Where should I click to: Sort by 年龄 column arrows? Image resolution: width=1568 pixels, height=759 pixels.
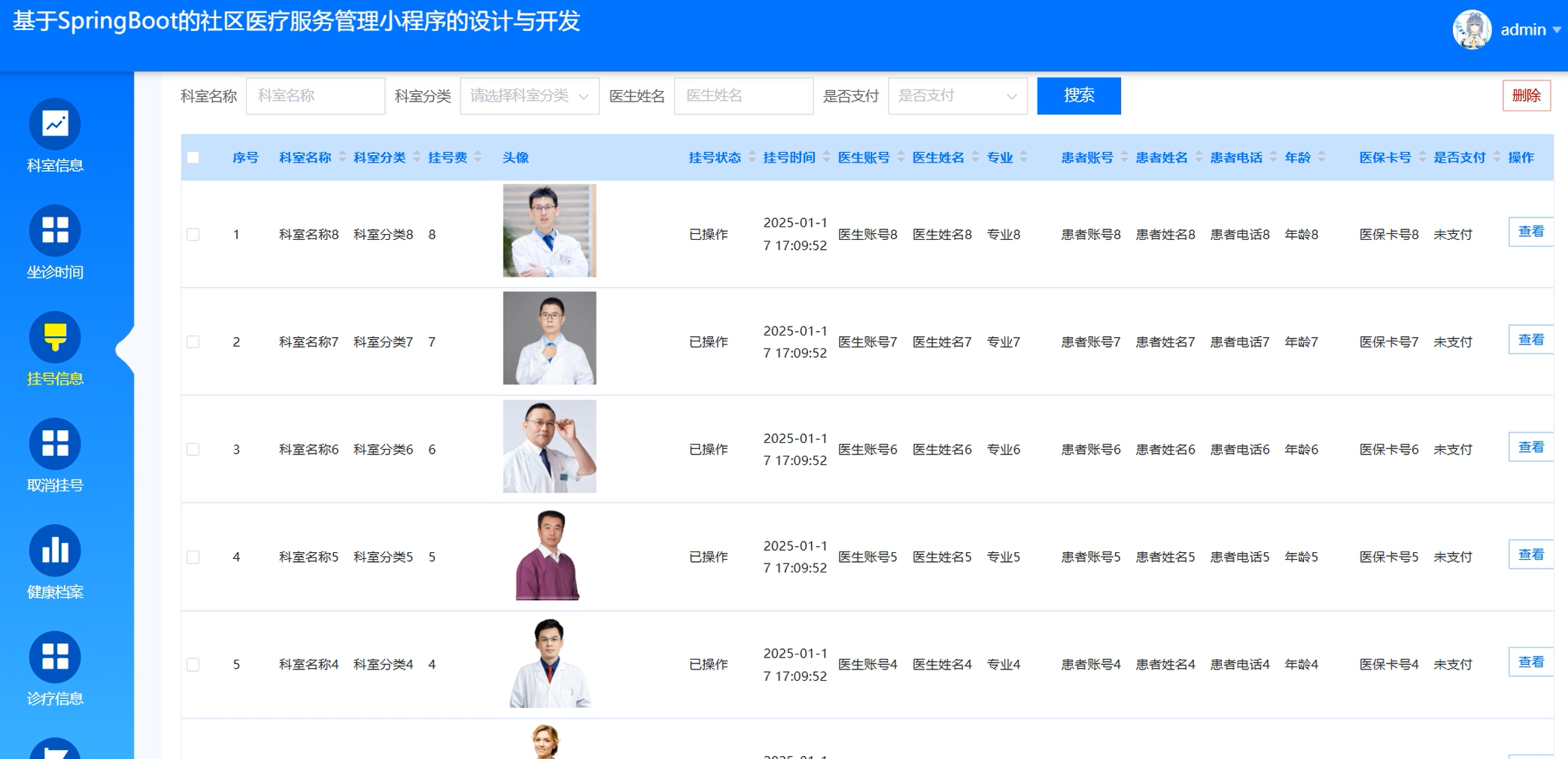[1322, 157]
